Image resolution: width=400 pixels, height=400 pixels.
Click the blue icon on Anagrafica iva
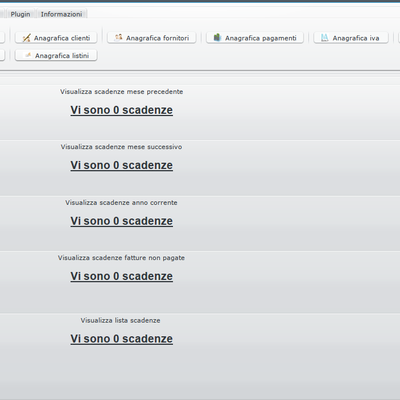click(325, 38)
